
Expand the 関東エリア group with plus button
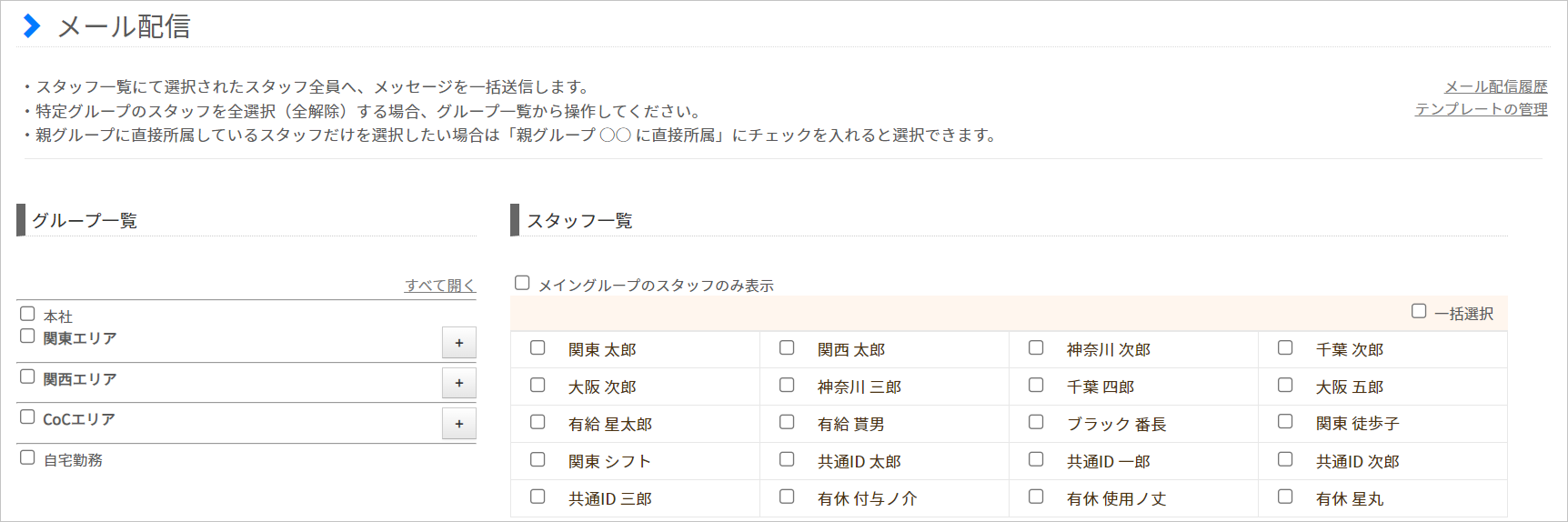point(459,343)
